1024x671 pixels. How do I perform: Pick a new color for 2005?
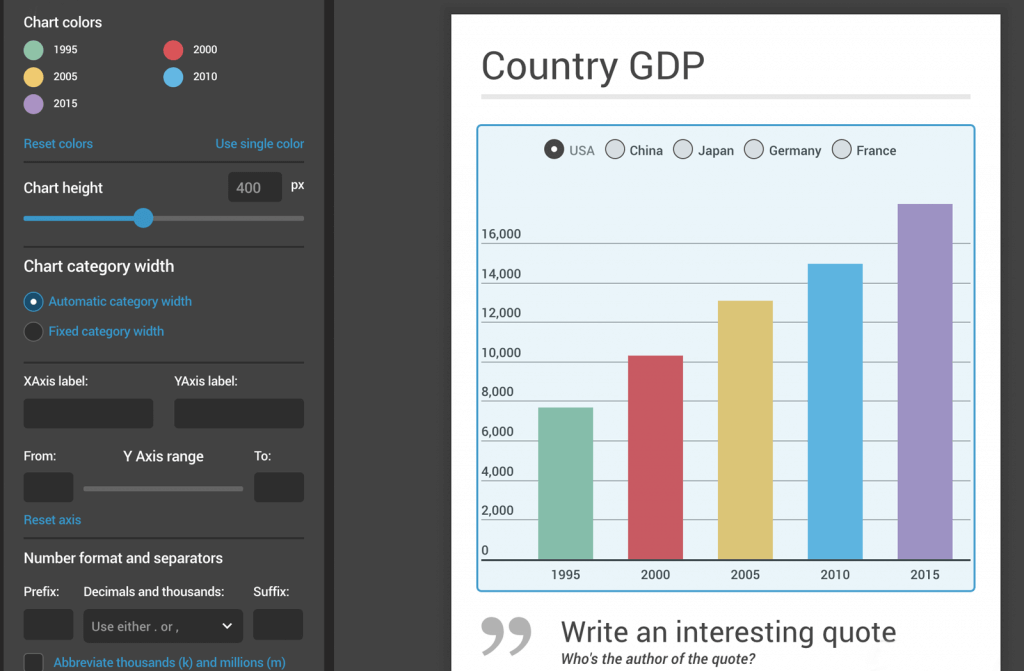pos(34,76)
